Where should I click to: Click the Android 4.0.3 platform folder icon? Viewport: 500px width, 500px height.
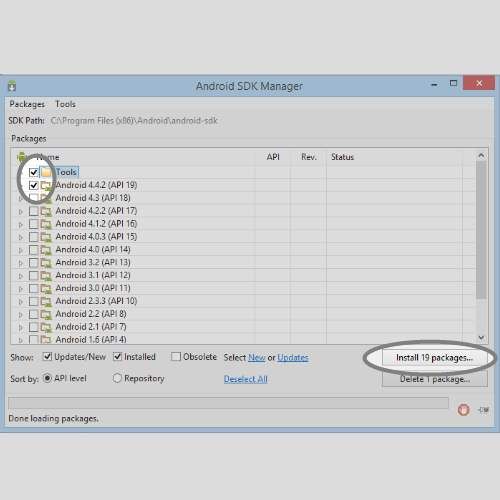coord(46,237)
